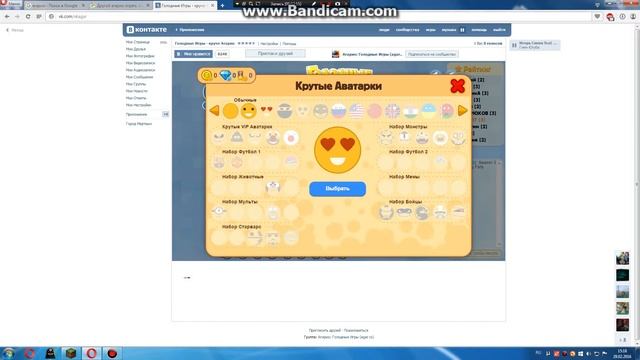The height and width of the screenshot is (360, 640).
Task: Click the gold coin currency icon
Action: pos(207,75)
